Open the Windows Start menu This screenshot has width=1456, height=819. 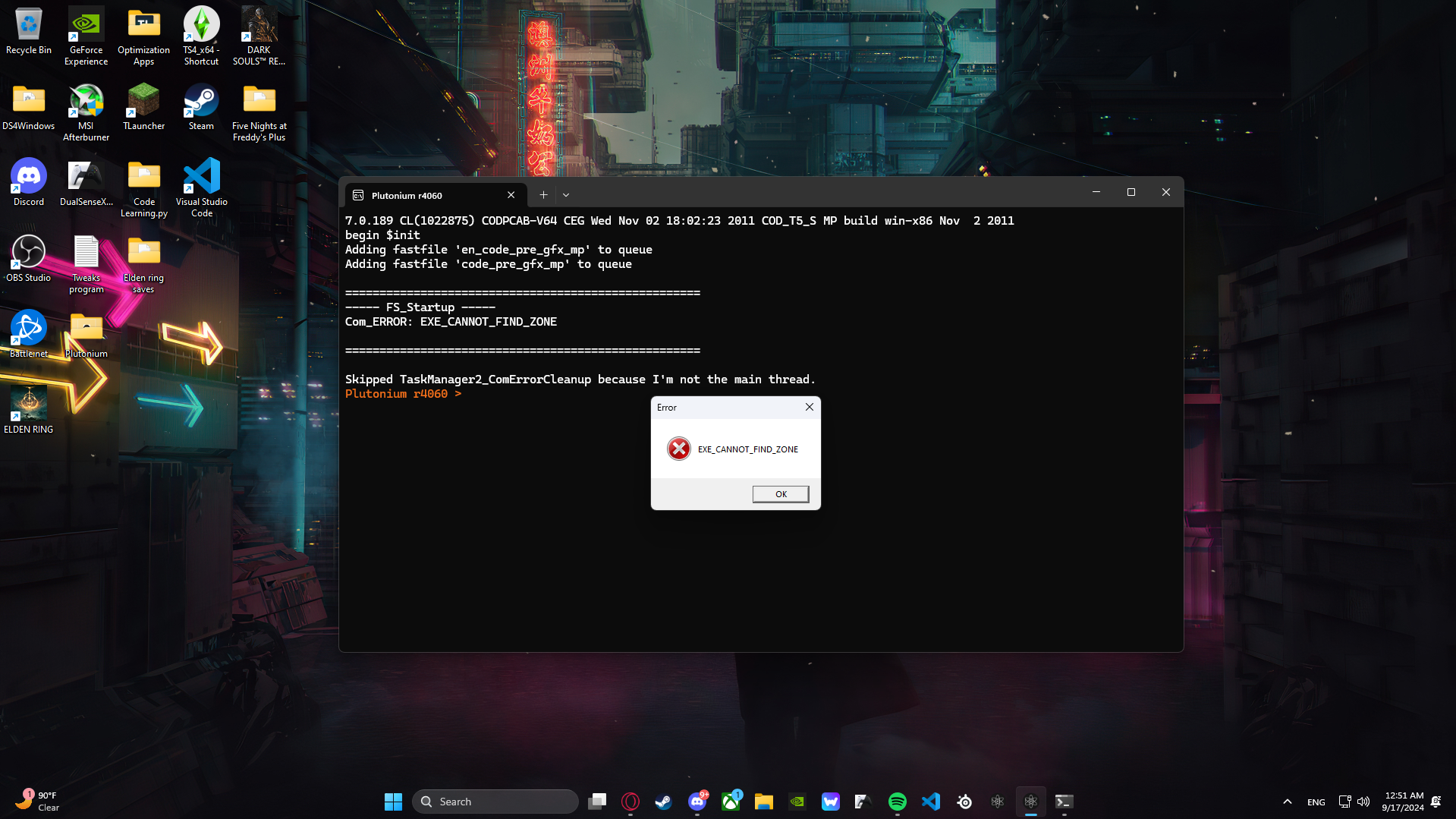coord(393,802)
